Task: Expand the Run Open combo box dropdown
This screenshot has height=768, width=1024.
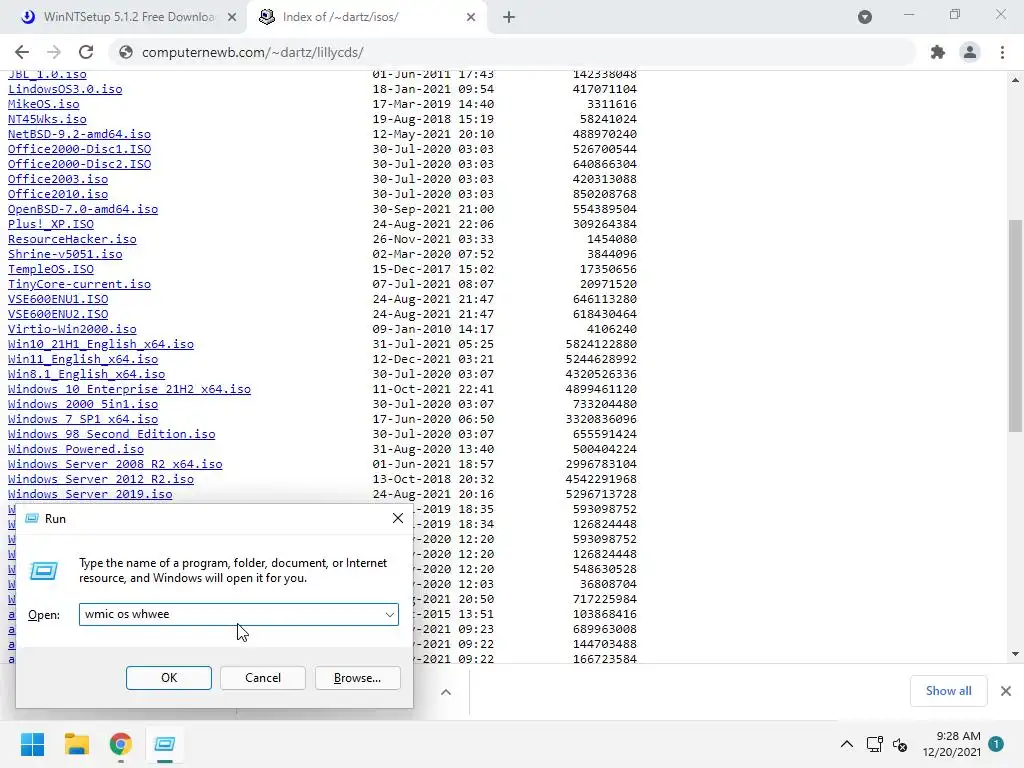Action: point(389,615)
